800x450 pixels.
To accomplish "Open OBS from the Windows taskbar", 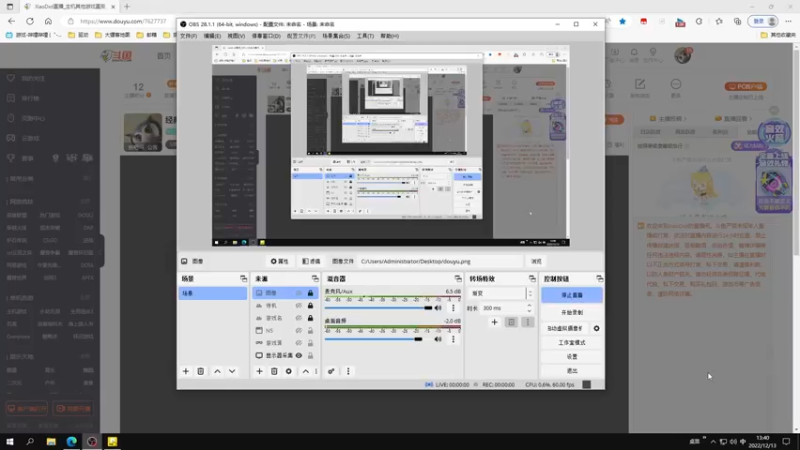I will coord(92,441).
